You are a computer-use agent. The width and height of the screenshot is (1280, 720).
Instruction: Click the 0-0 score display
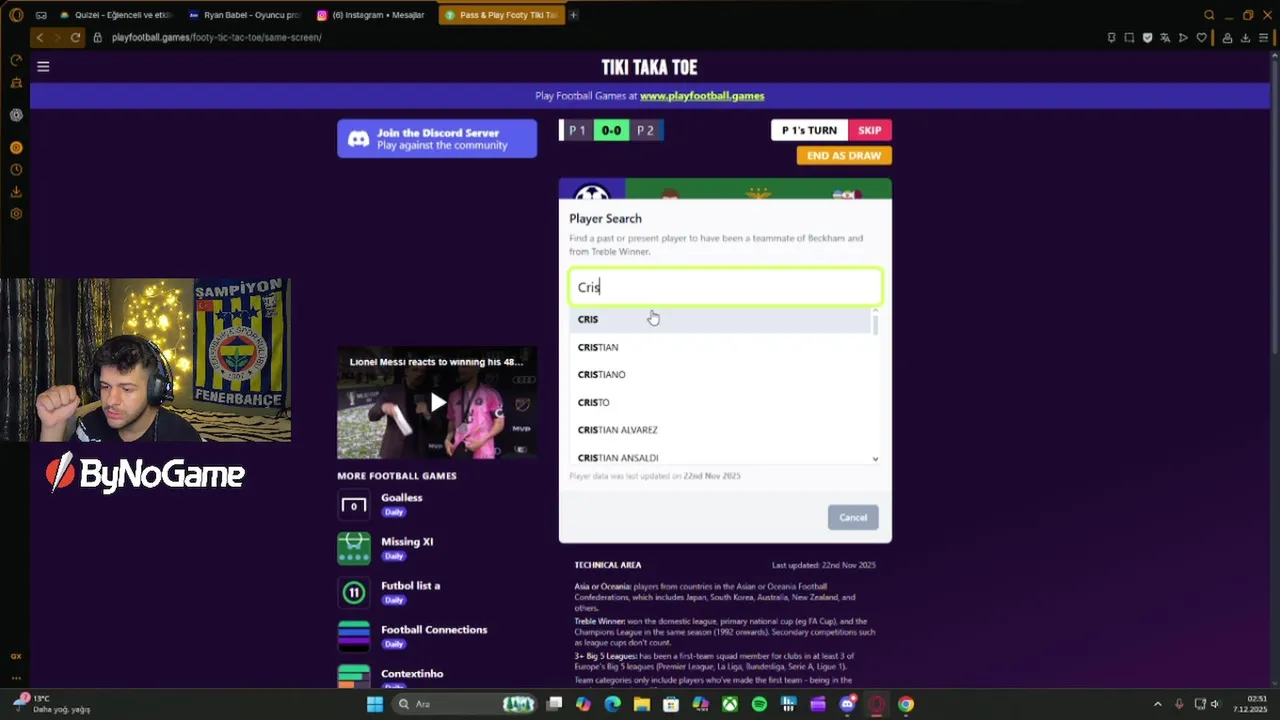[611, 130]
